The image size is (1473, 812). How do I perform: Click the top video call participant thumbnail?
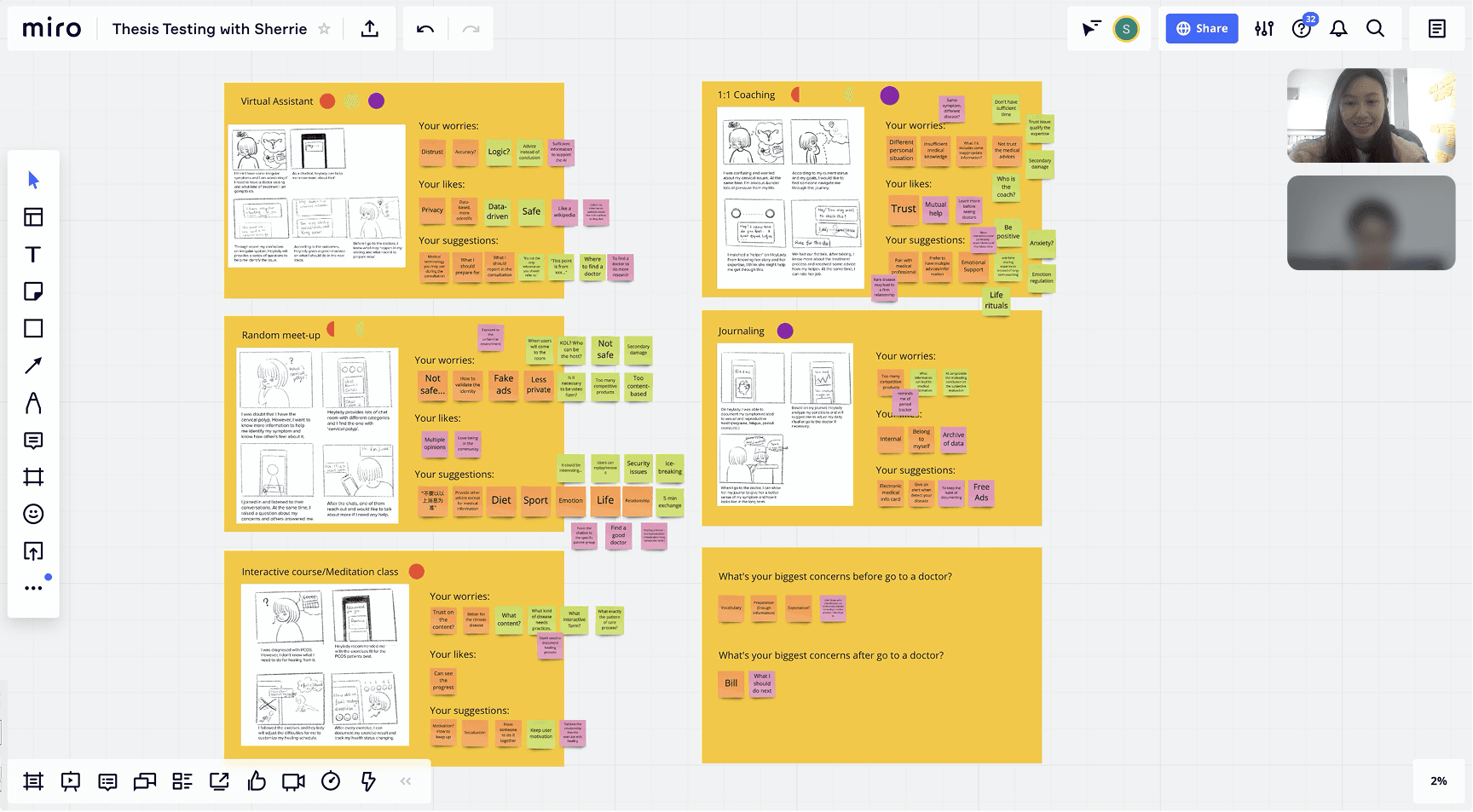click(1371, 116)
